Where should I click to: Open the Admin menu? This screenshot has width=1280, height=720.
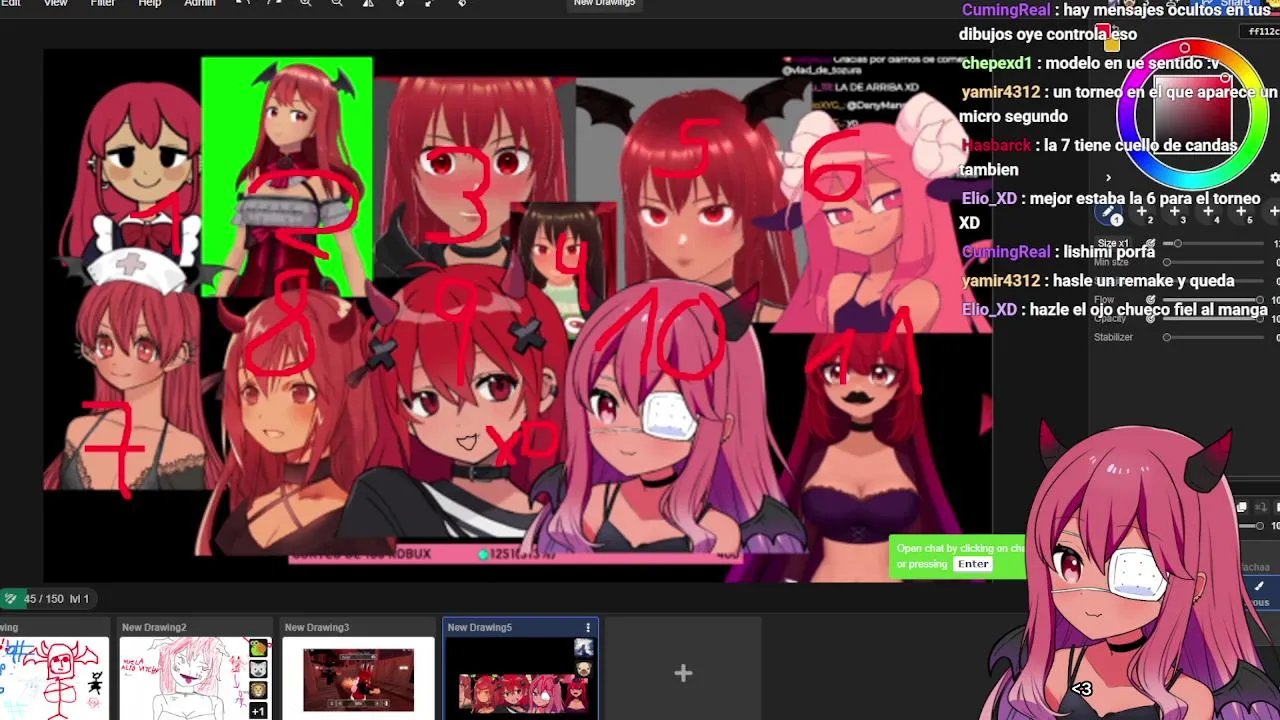point(199,3)
